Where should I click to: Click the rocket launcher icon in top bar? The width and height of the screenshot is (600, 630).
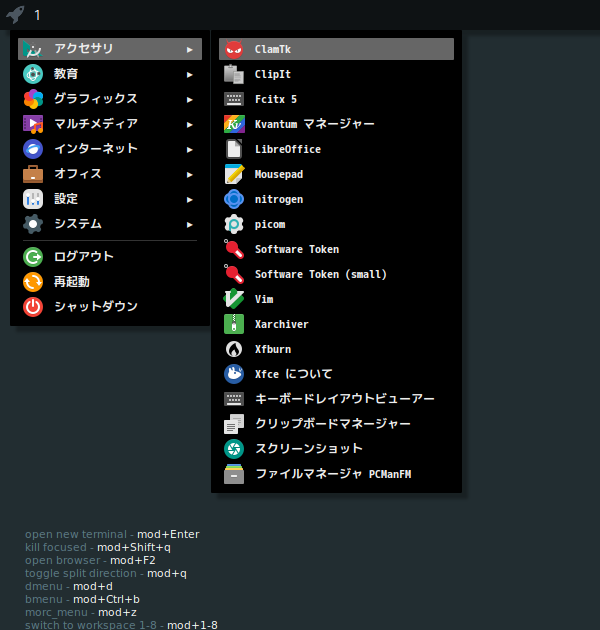pyautogui.click(x=15, y=15)
